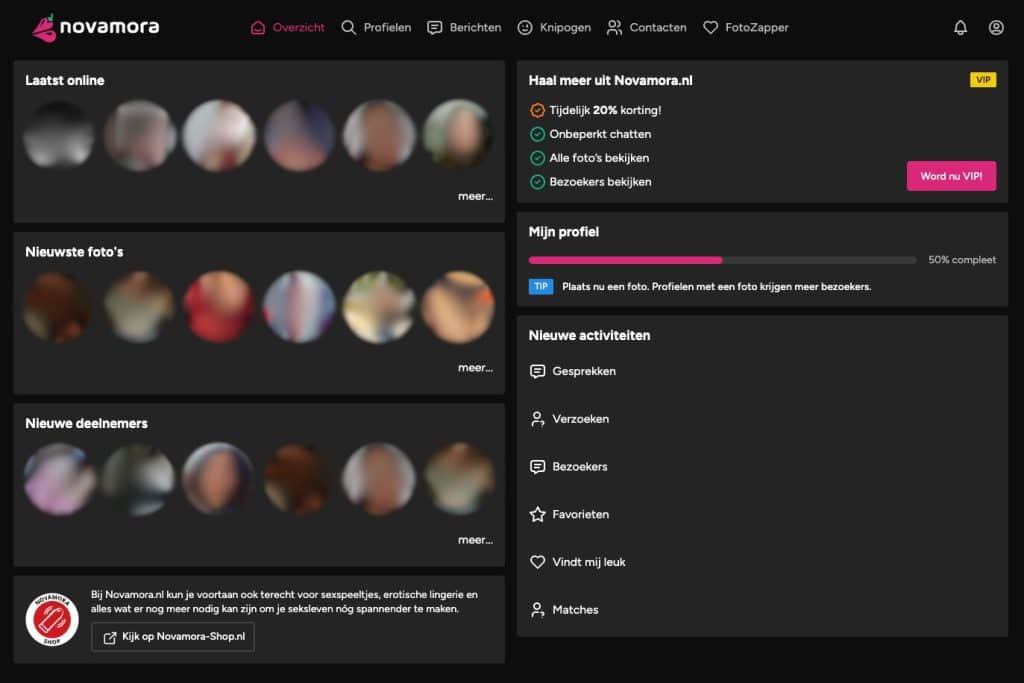Open the Overzicht home icon
1024x683 pixels.
click(x=258, y=27)
